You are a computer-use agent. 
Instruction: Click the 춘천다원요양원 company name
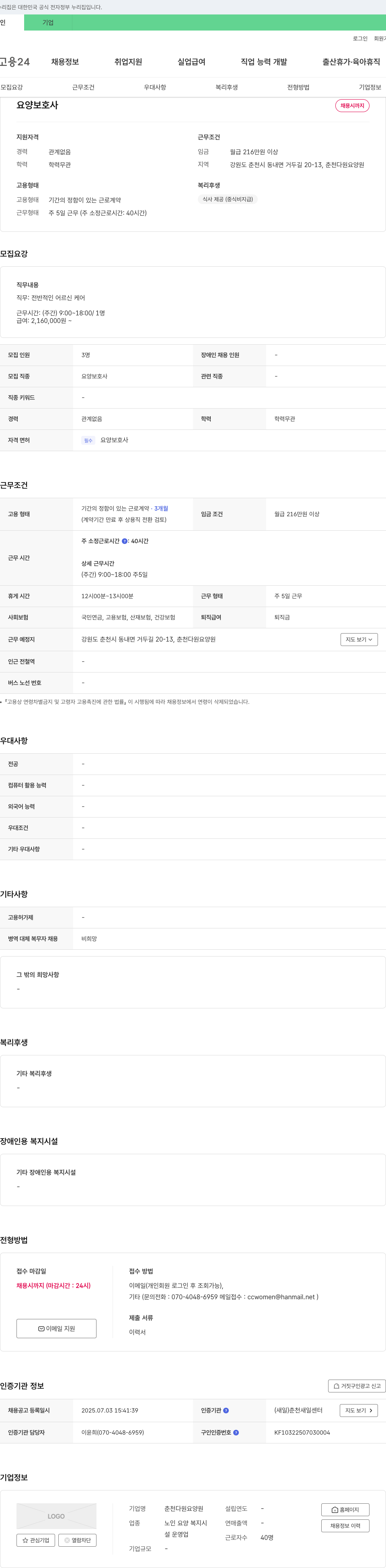pos(184,1509)
